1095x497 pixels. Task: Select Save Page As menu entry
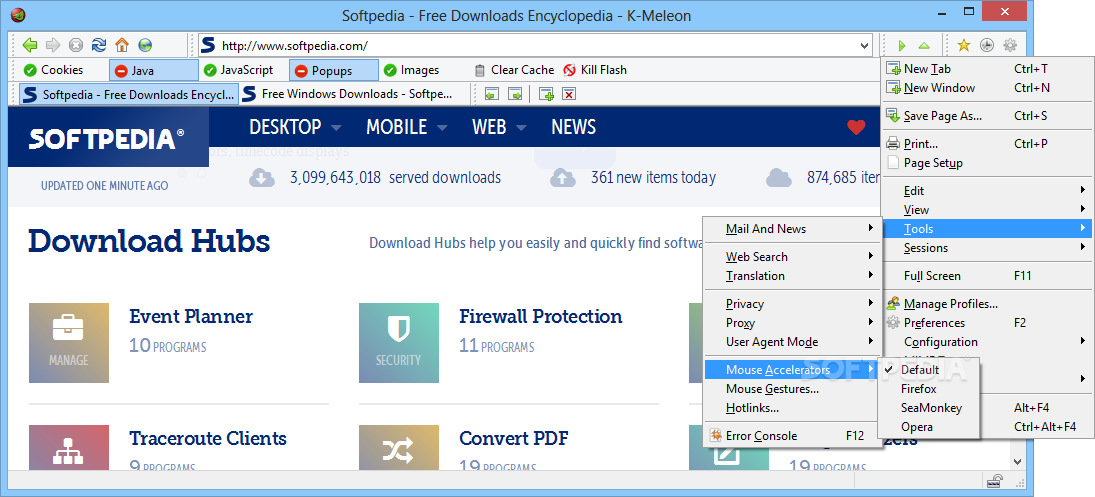coord(987,116)
